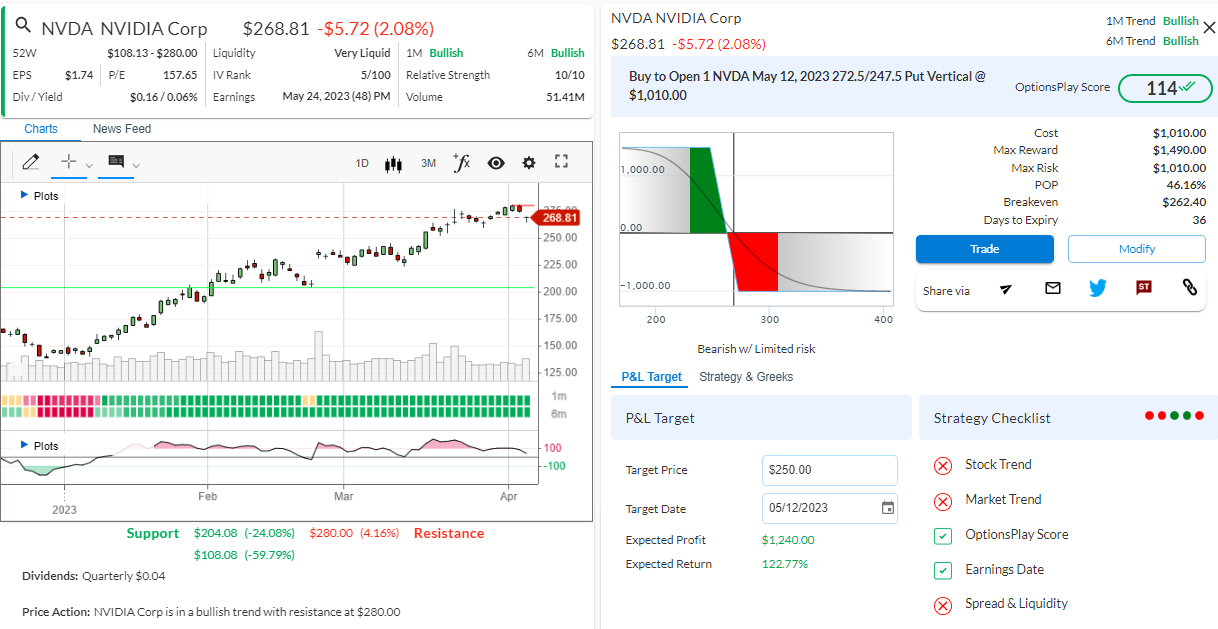This screenshot has height=629, width=1218.
Task: Open the candlestick chart type selector
Action: click(393, 163)
